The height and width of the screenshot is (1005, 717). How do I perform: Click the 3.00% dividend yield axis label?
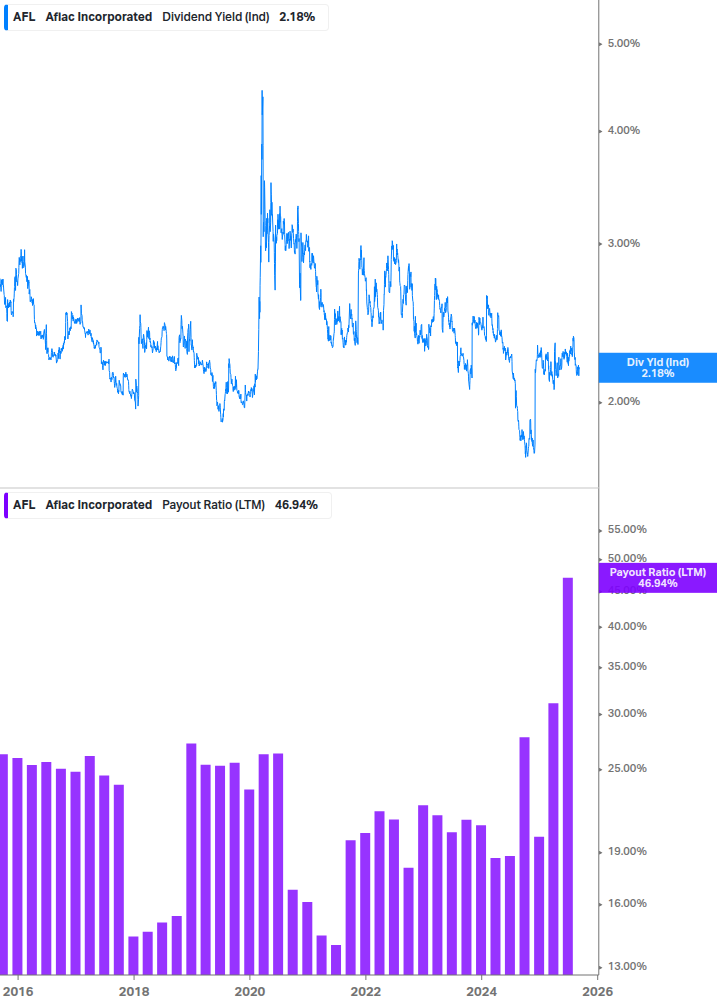pyautogui.click(x=623, y=244)
